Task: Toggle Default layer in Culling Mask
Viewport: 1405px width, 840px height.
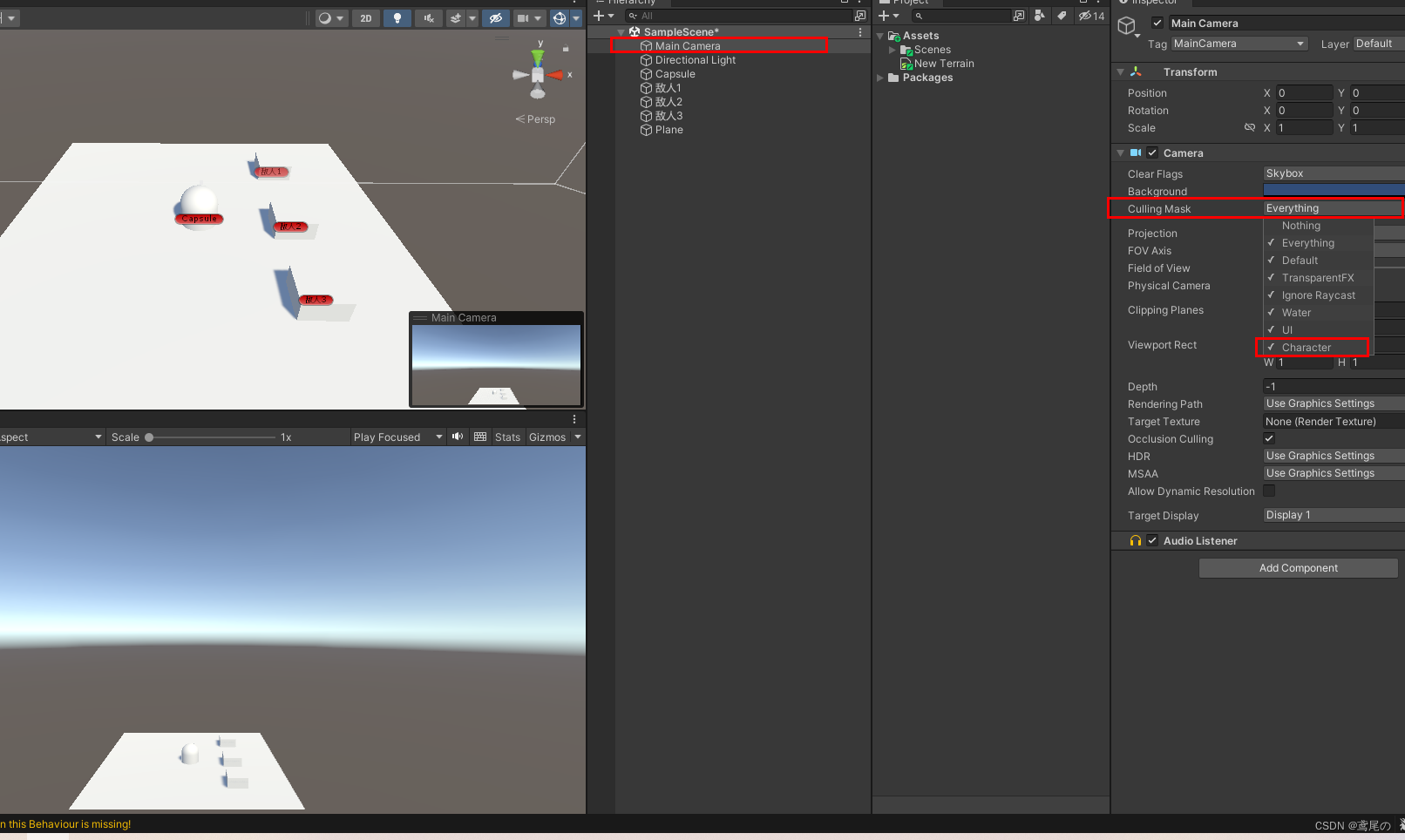Action: pos(1318,261)
